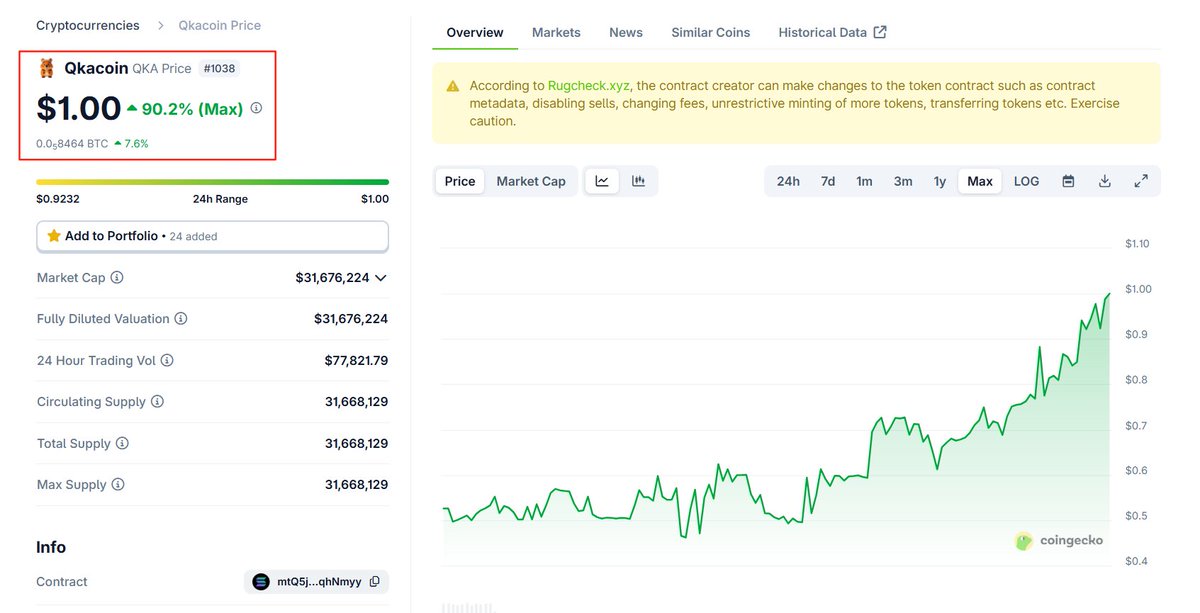Image resolution: width=1200 pixels, height=613 pixels.
Task: Toggle chart to Price mode
Action: click(460, 181)
